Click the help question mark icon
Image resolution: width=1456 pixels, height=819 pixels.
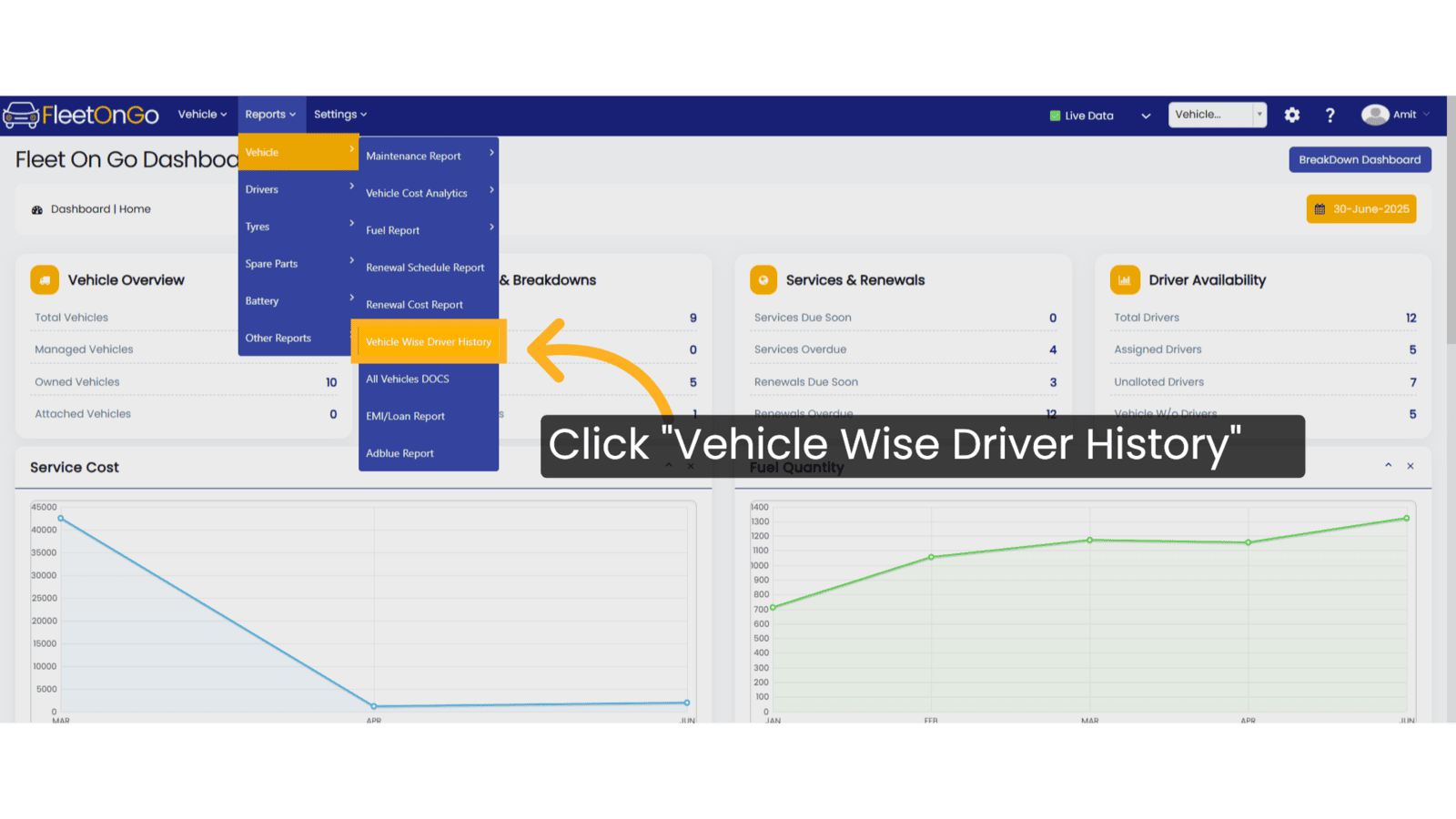coord(1330,115)
